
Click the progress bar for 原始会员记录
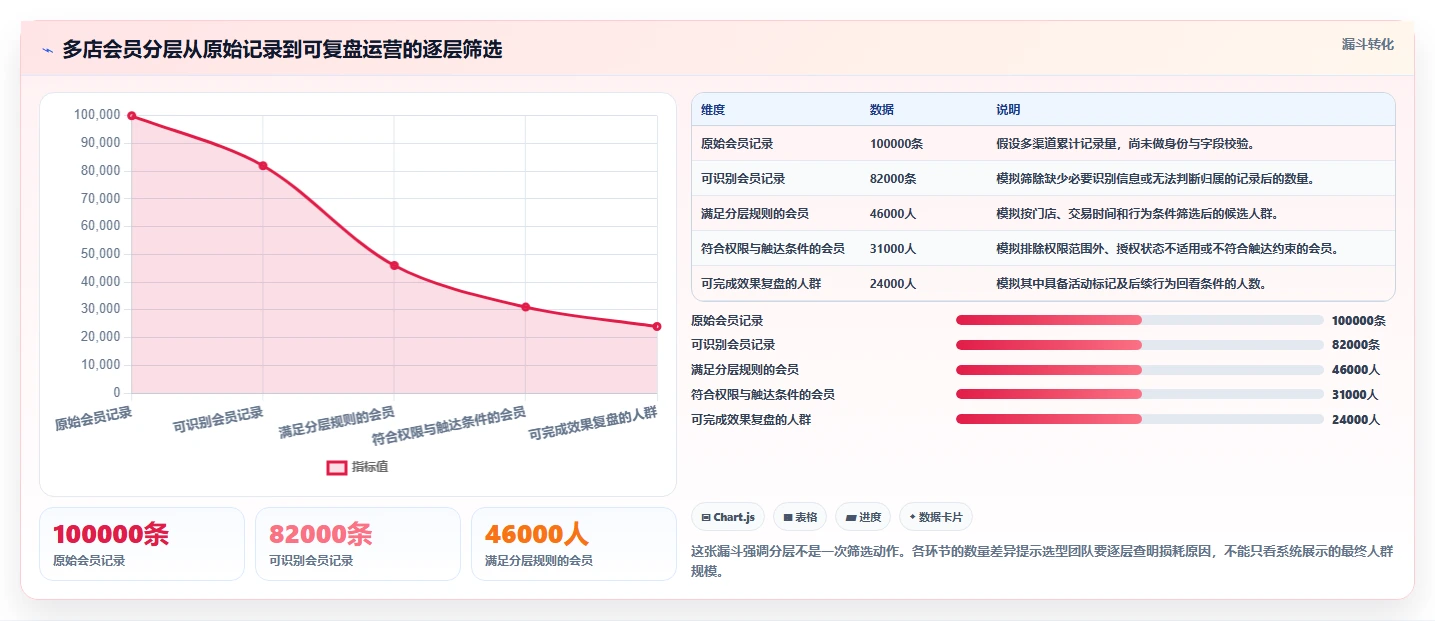click(1139, 320)
